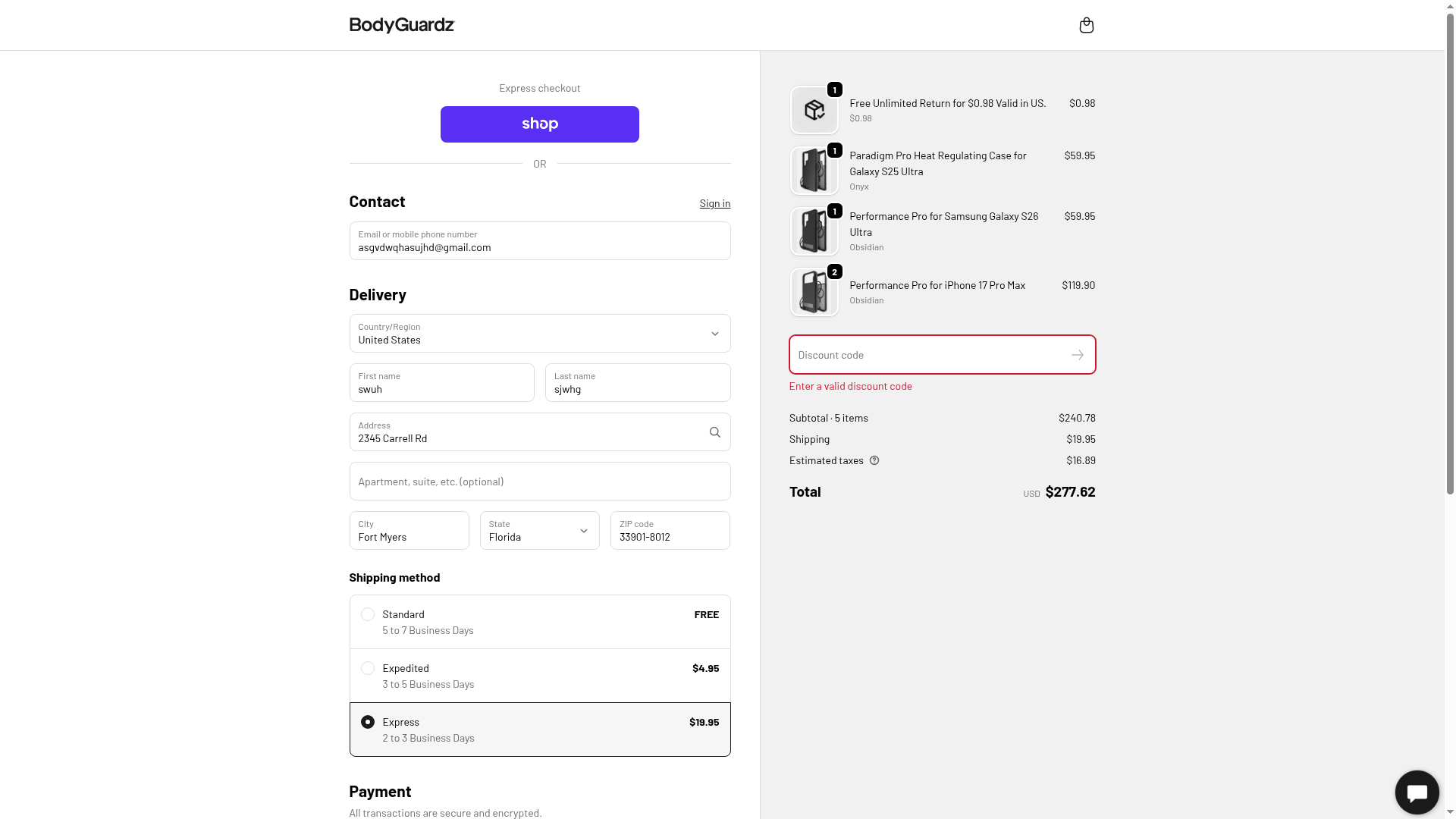1456x819 pixels.
Task: Pay with Shop express checkout button
Action: tap(539, 124)
